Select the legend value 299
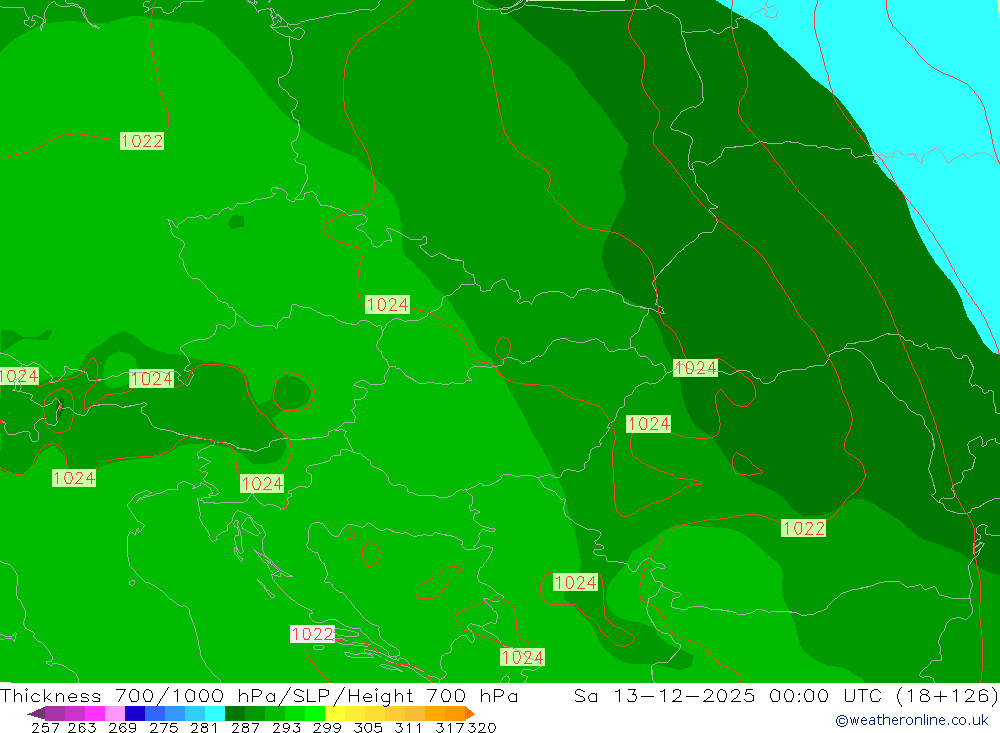 [x=327, y=728]
